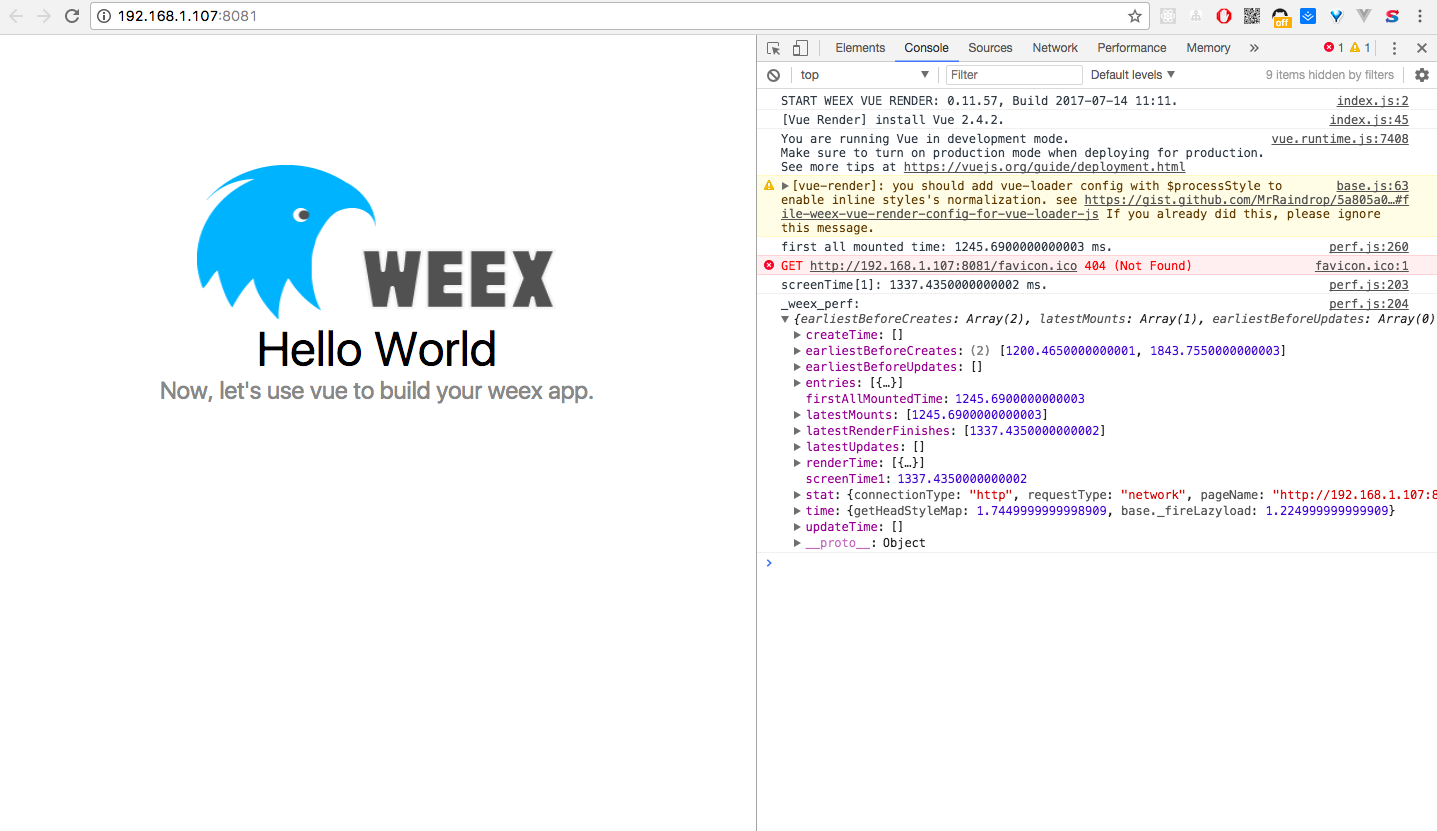Open the perf.js:260 source link
The width and height of the screenshot is (1437, 831).
(x=1368, y=247)
